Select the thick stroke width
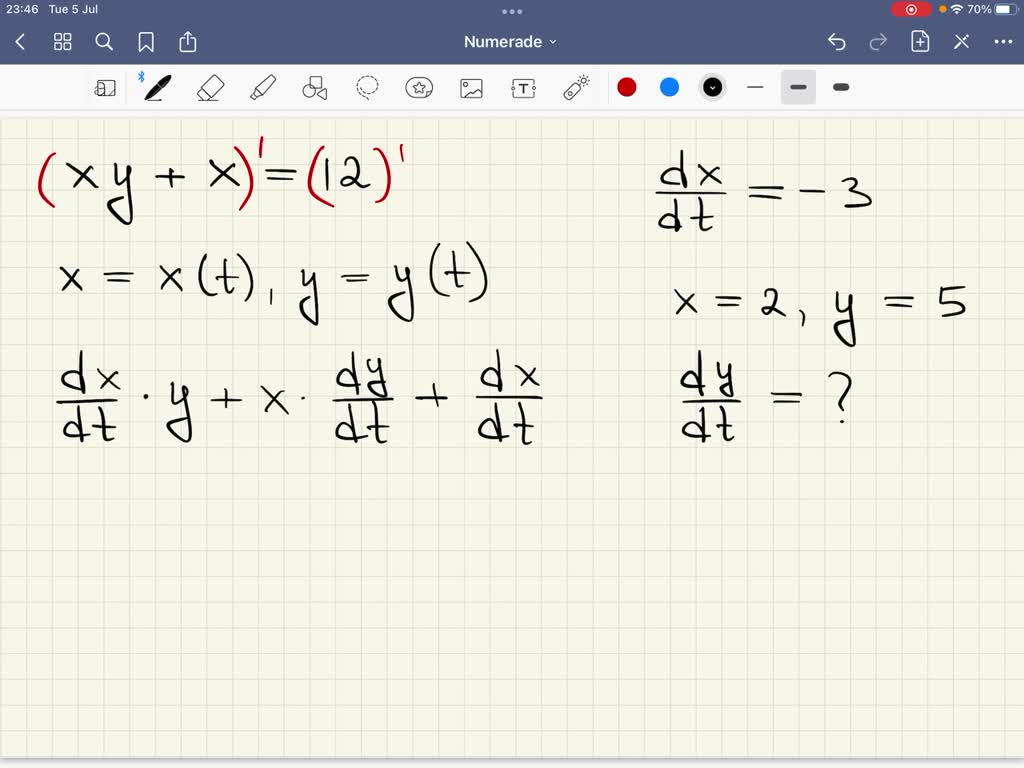This screenshot has width=1024, height=768. [x=840, y=87]
